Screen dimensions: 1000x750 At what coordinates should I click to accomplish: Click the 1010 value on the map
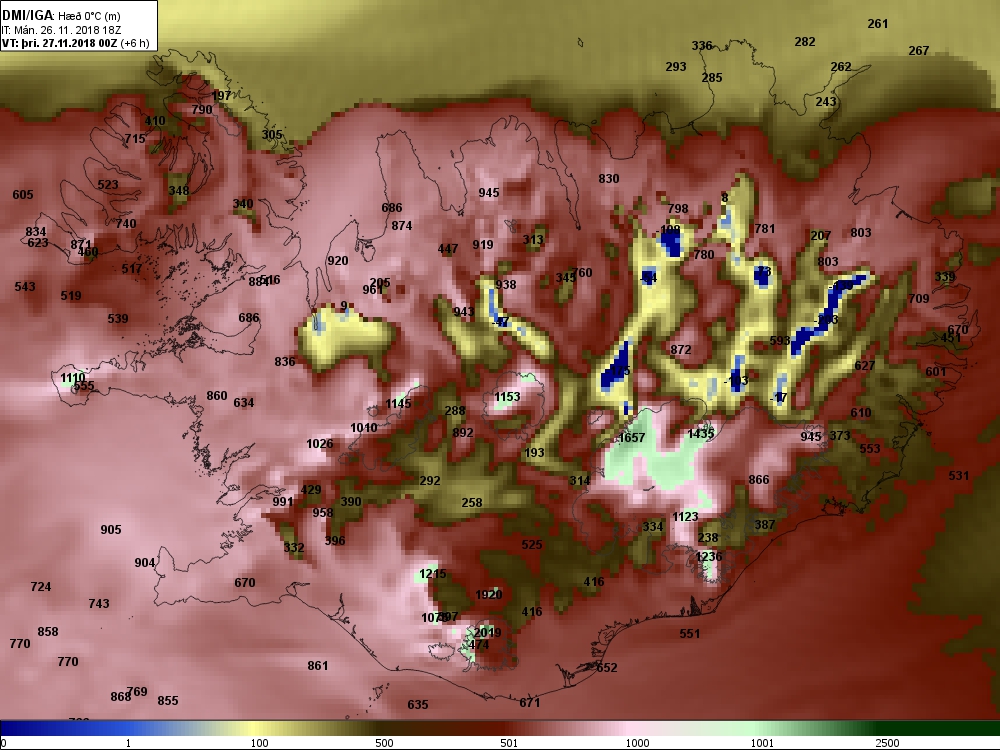(x=364, y=428)
